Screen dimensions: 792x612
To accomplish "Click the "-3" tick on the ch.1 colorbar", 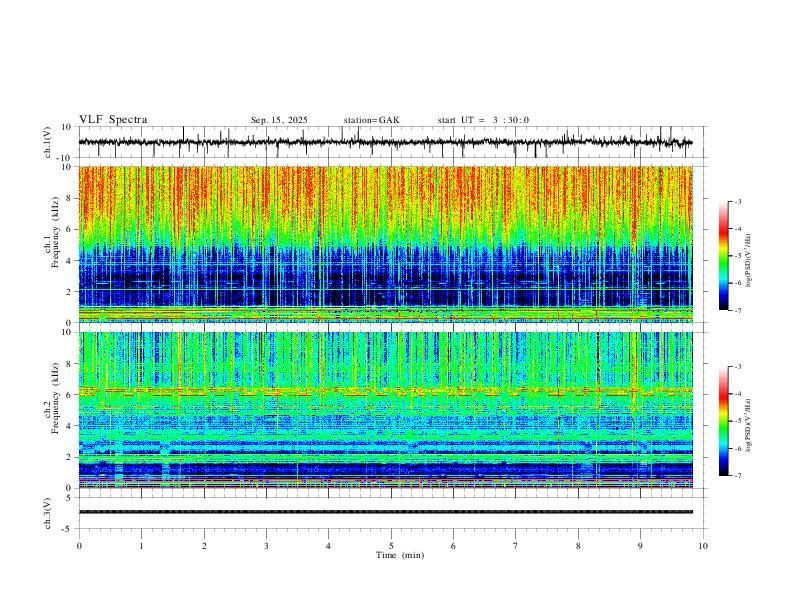I will (x=738, y=201).
